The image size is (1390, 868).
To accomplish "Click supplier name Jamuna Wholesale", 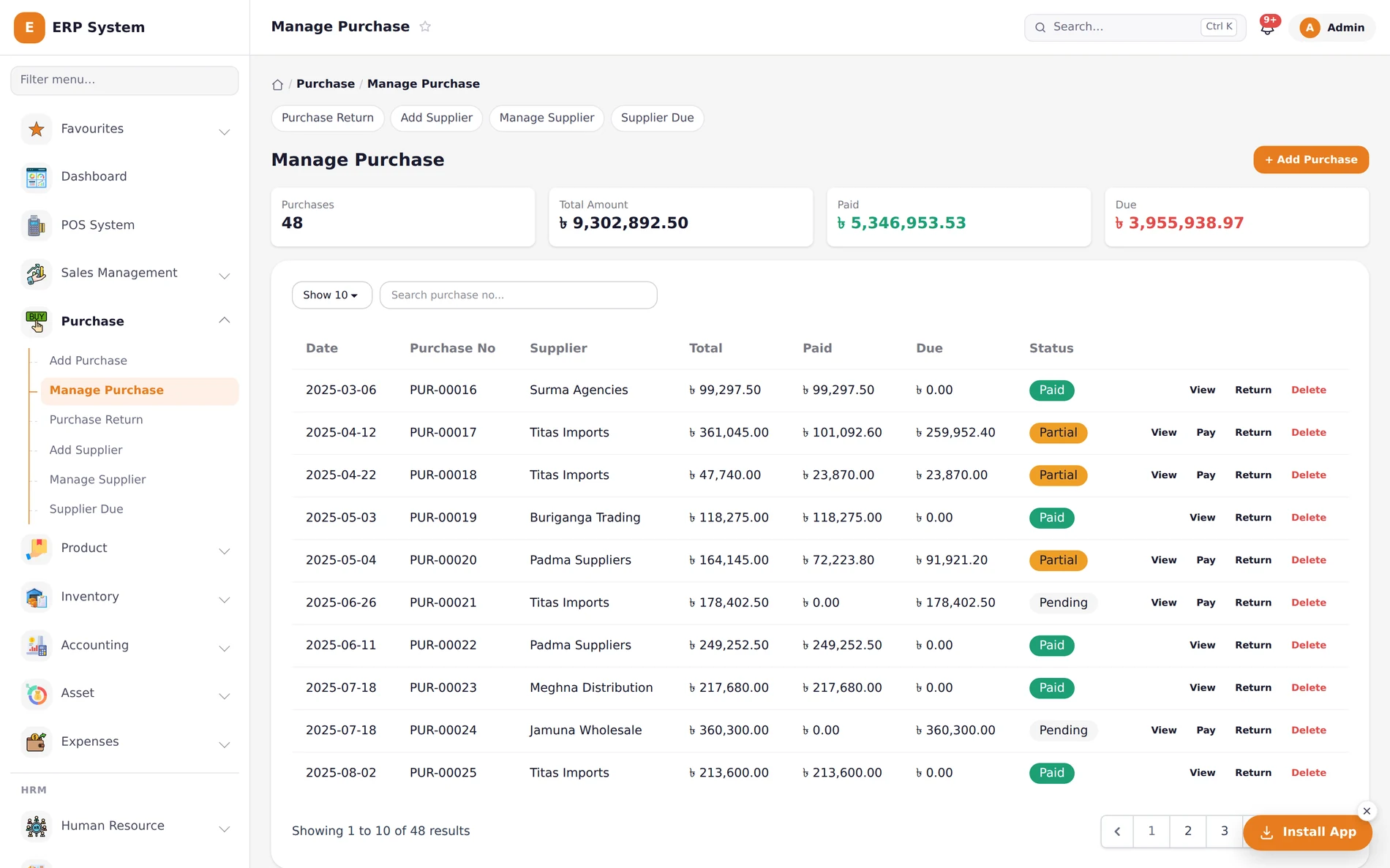I will click(x=585, y=731).
